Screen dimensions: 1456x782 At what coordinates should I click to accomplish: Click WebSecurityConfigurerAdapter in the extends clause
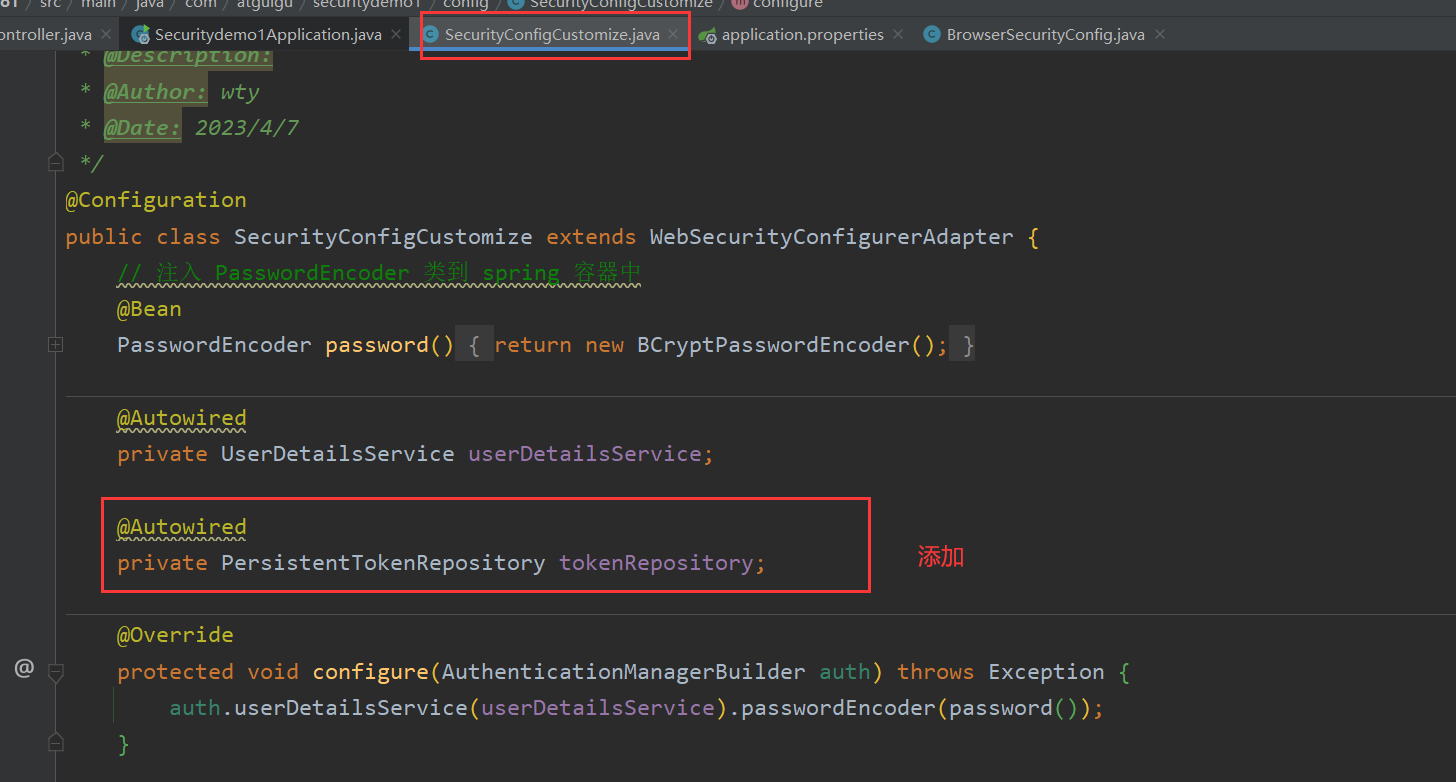click(x=831, y=237)
